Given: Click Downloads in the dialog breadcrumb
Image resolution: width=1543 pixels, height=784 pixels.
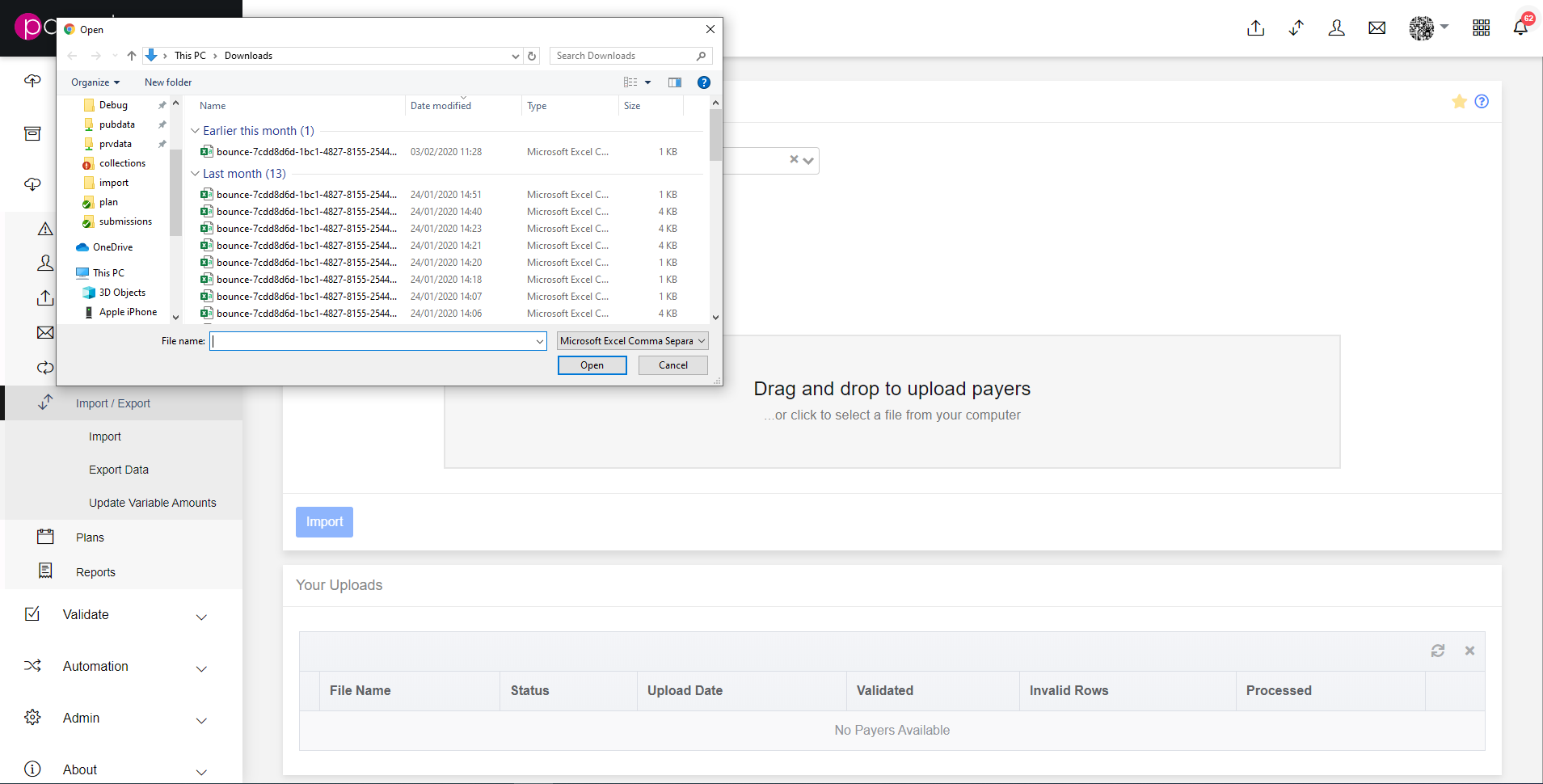Looking at the screenshot, I should (248, 56).
